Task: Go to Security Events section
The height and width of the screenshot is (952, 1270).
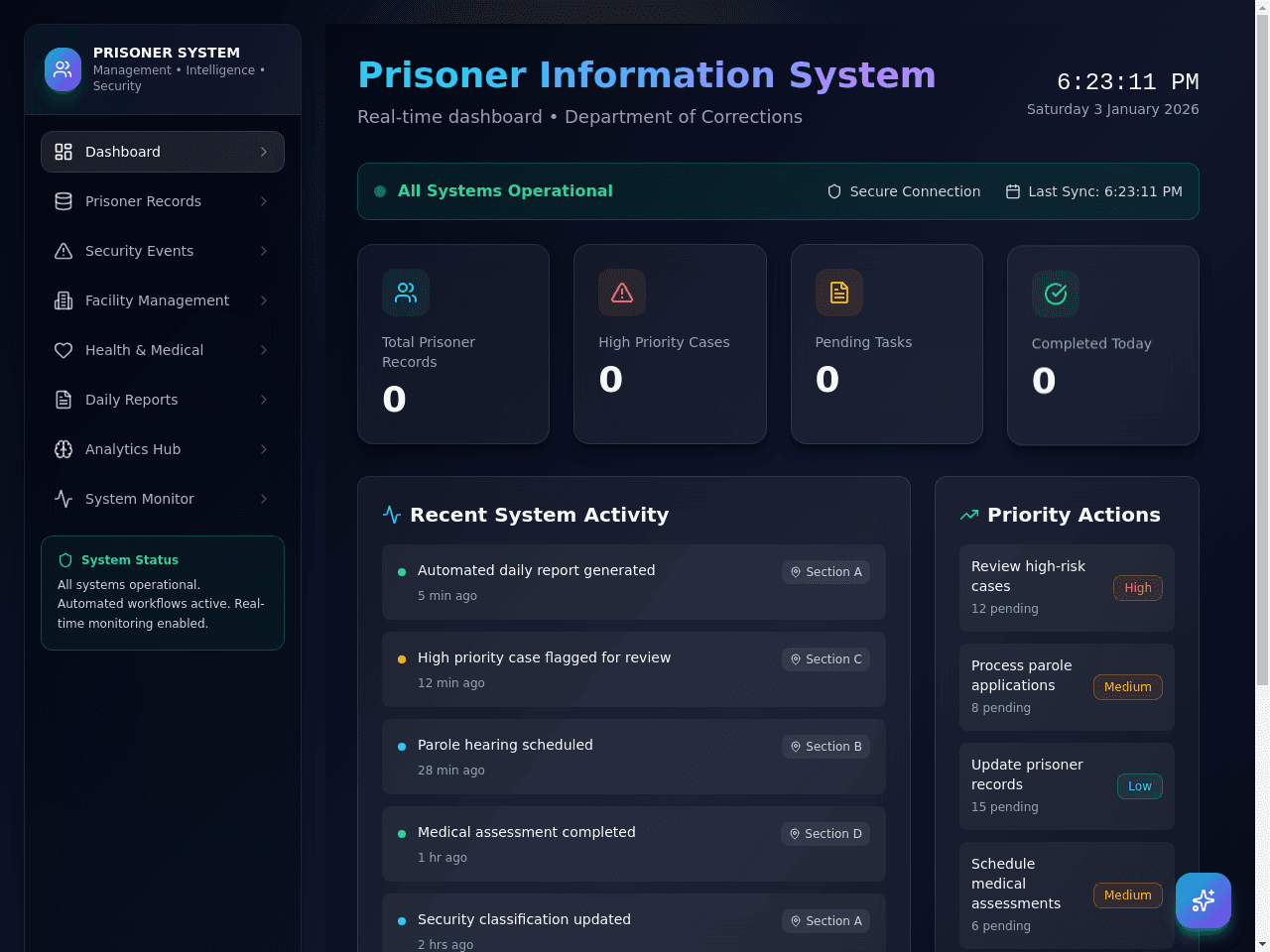Action: coord(163,251)
